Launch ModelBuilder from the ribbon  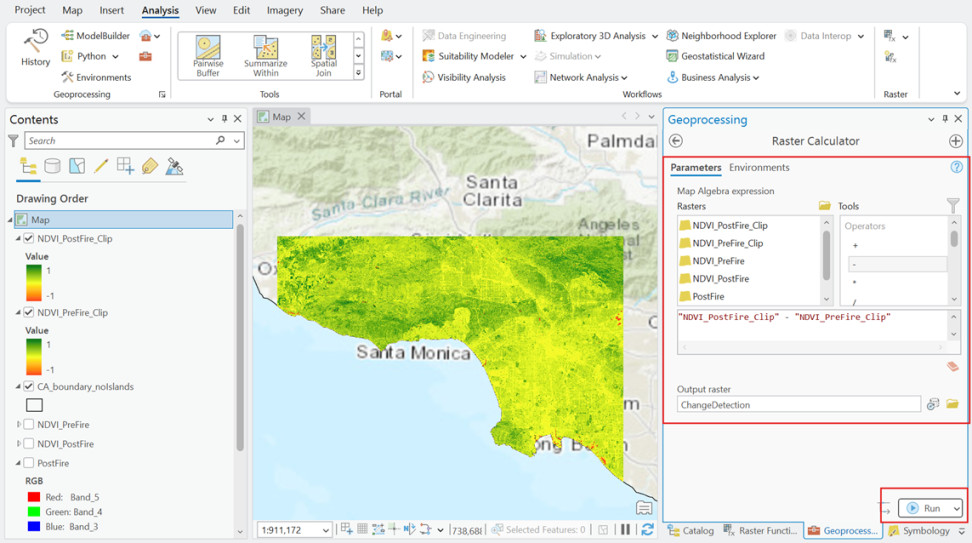point(96,36)
